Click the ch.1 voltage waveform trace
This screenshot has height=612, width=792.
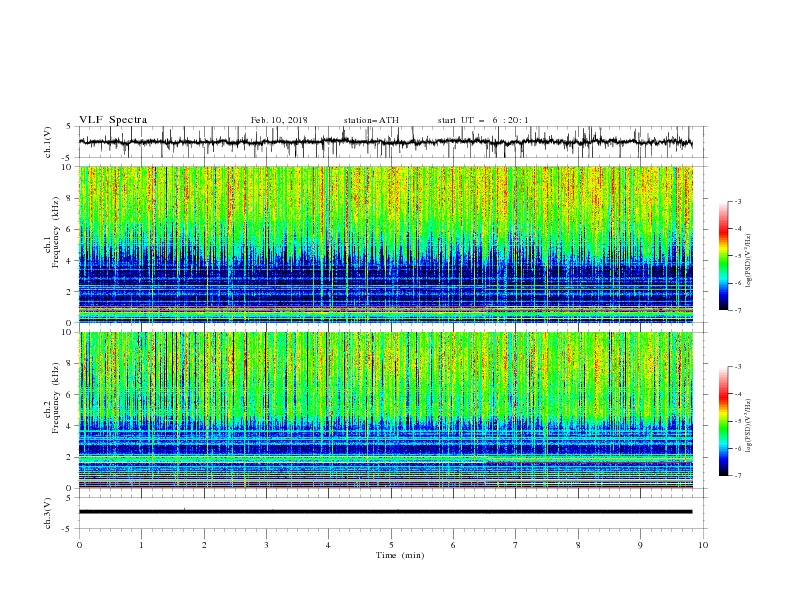pyautogui.click(x=385, y=142)
